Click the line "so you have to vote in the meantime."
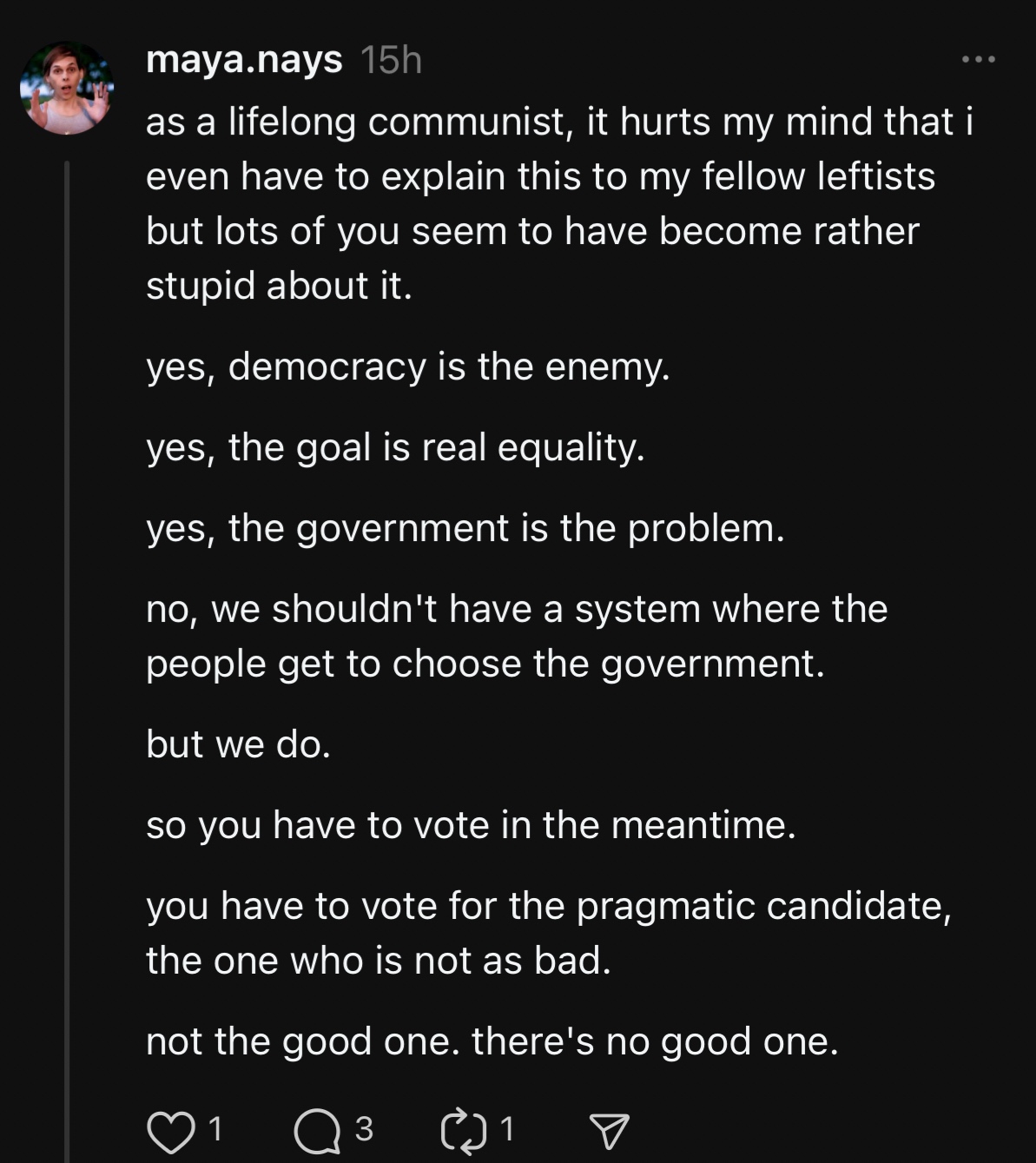Image resolution: width=1036 pixels, height=1163 pixels. tap(471, 825)
